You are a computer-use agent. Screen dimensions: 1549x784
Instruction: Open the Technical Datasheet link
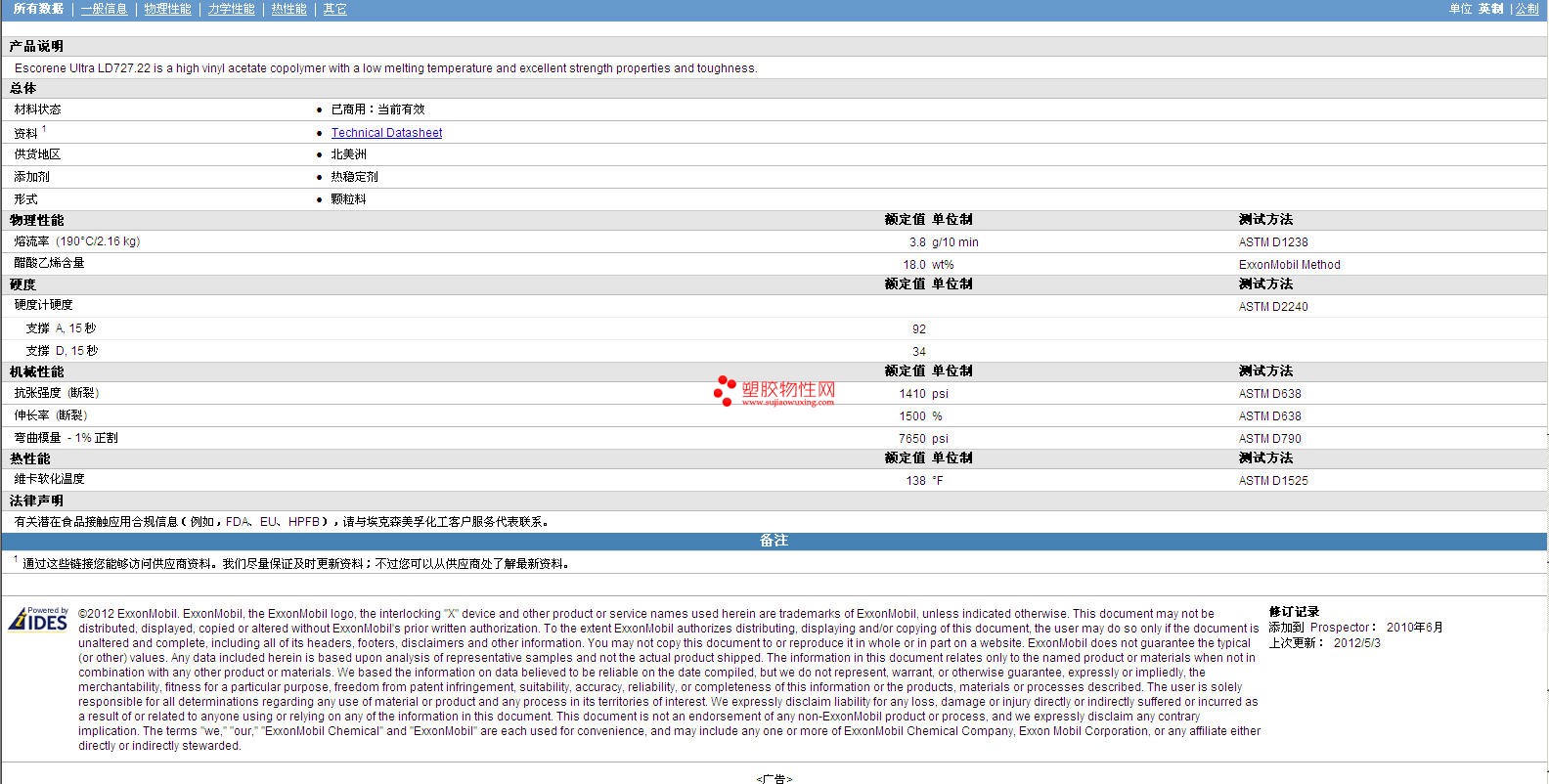point(386,133)
